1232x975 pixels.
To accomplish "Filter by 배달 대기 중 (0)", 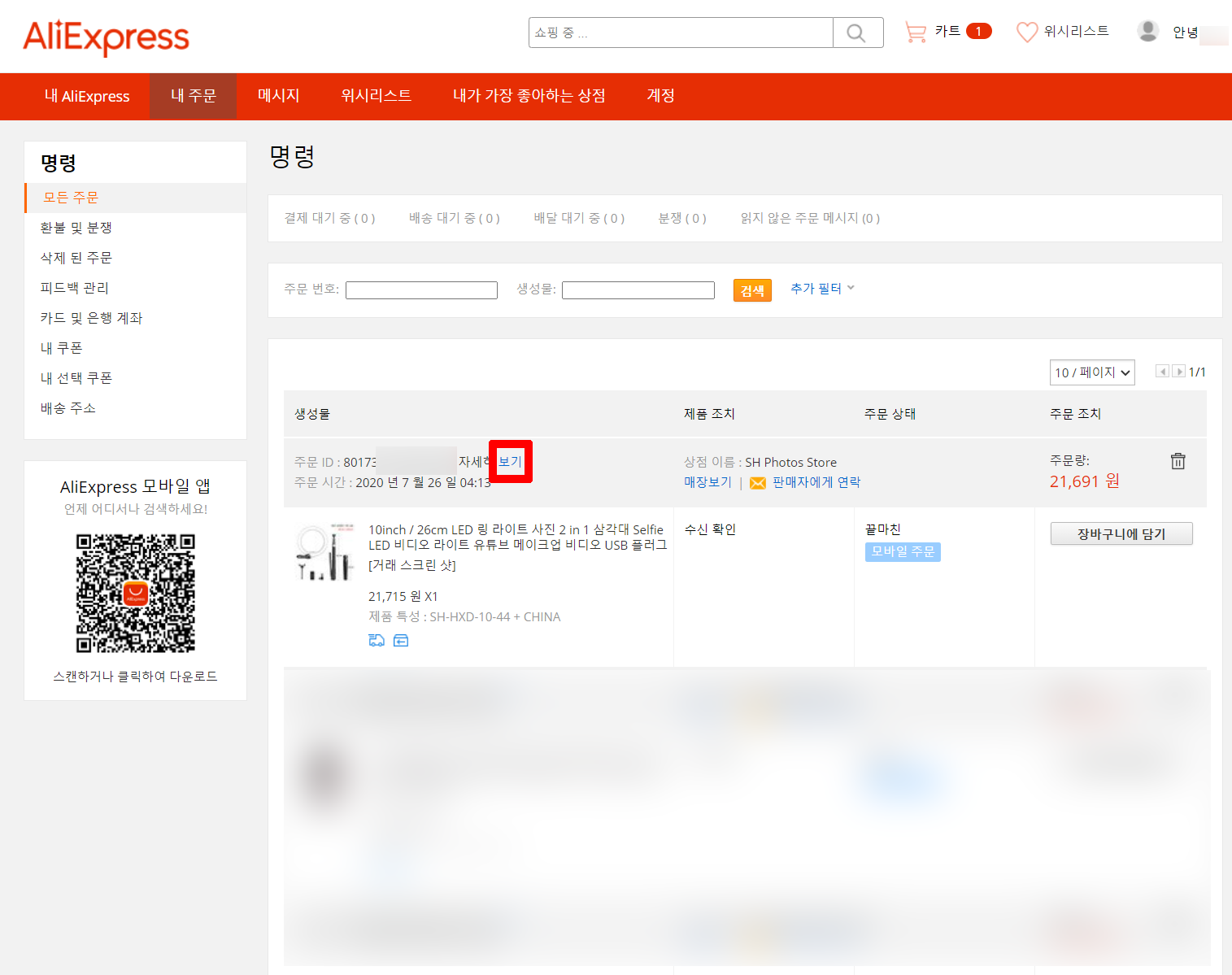I will pyautogui.click(x=579, y=218).
